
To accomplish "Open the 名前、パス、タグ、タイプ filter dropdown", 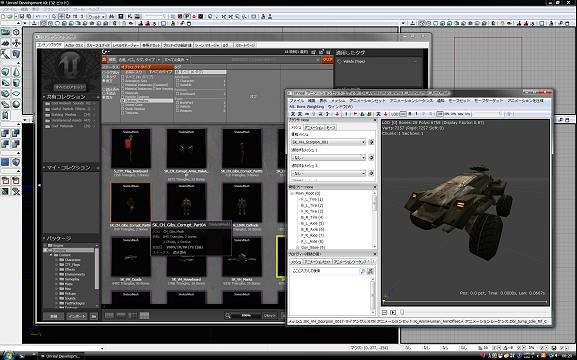I will (140, 59).
